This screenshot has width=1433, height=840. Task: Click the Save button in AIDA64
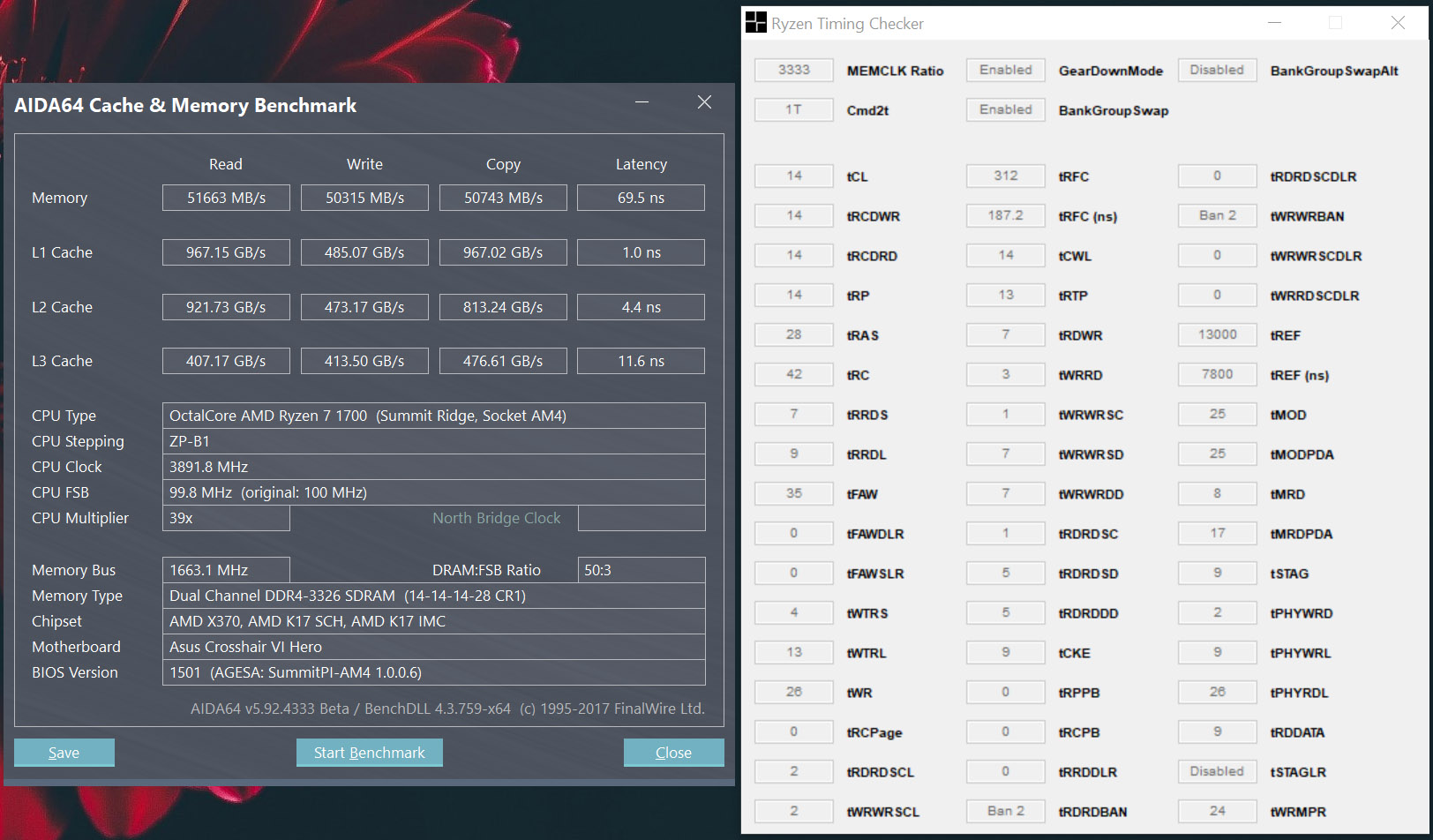64,753
